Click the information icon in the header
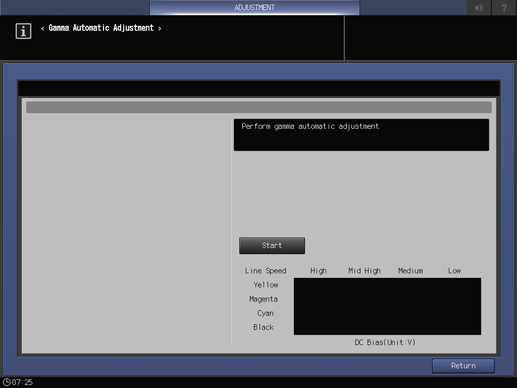Viewport: 517px width, 388px height. [23, 31]
